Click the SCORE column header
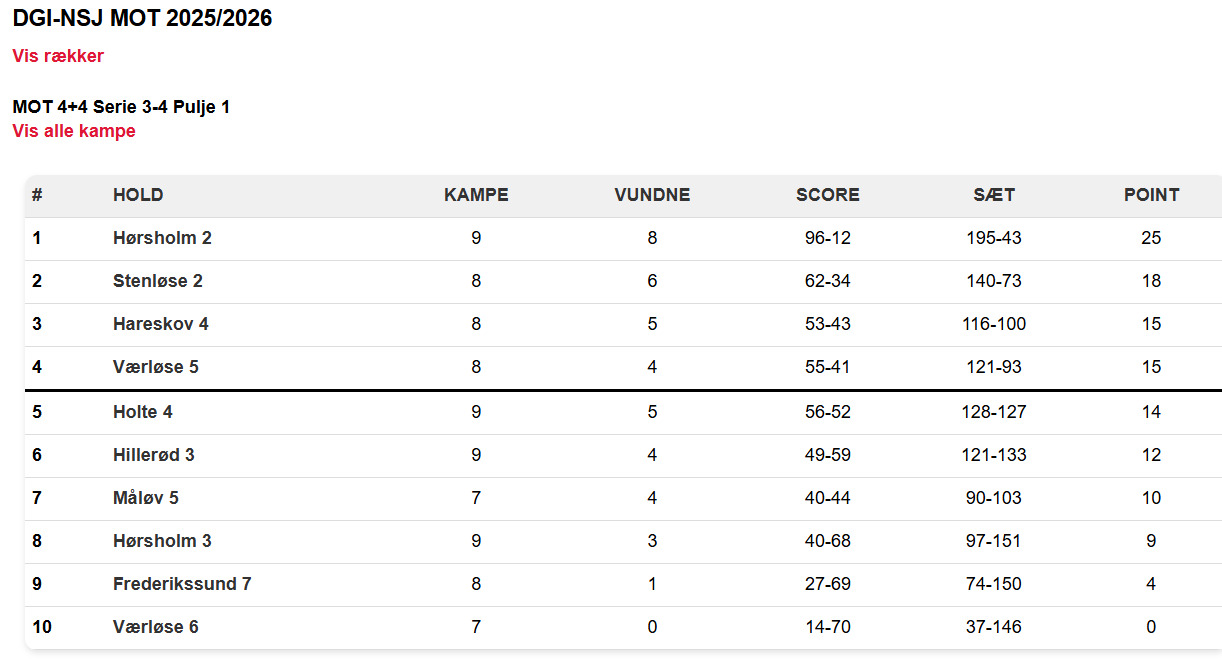Image resolution: width=1222 pixels, height=666 pixels. pyautogui.click(x=827, y=195)
